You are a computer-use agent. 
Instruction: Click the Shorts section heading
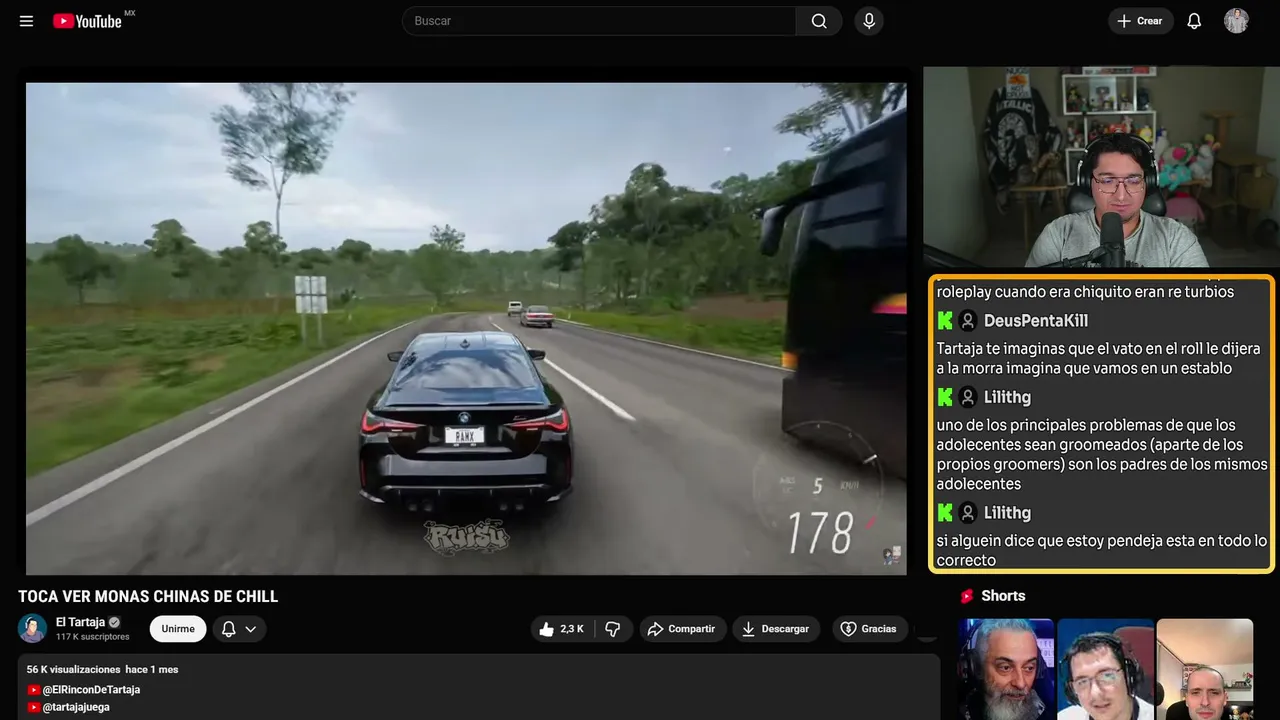[1003, 596]
